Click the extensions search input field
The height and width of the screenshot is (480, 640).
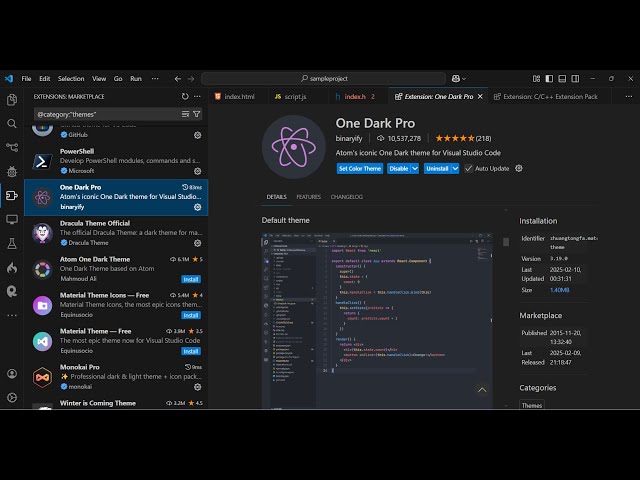coord(105,114)
